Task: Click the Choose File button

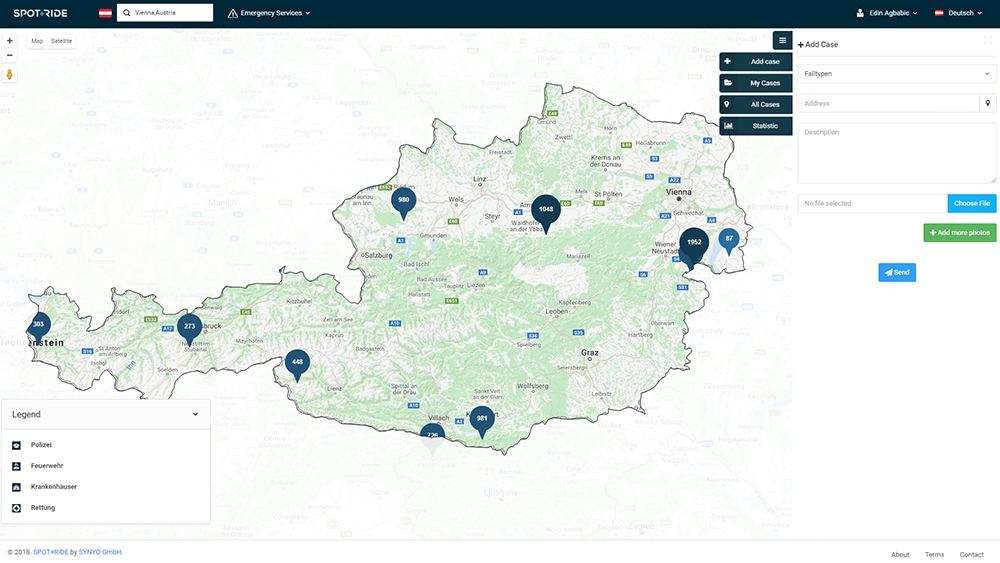Action: [971, 203]
